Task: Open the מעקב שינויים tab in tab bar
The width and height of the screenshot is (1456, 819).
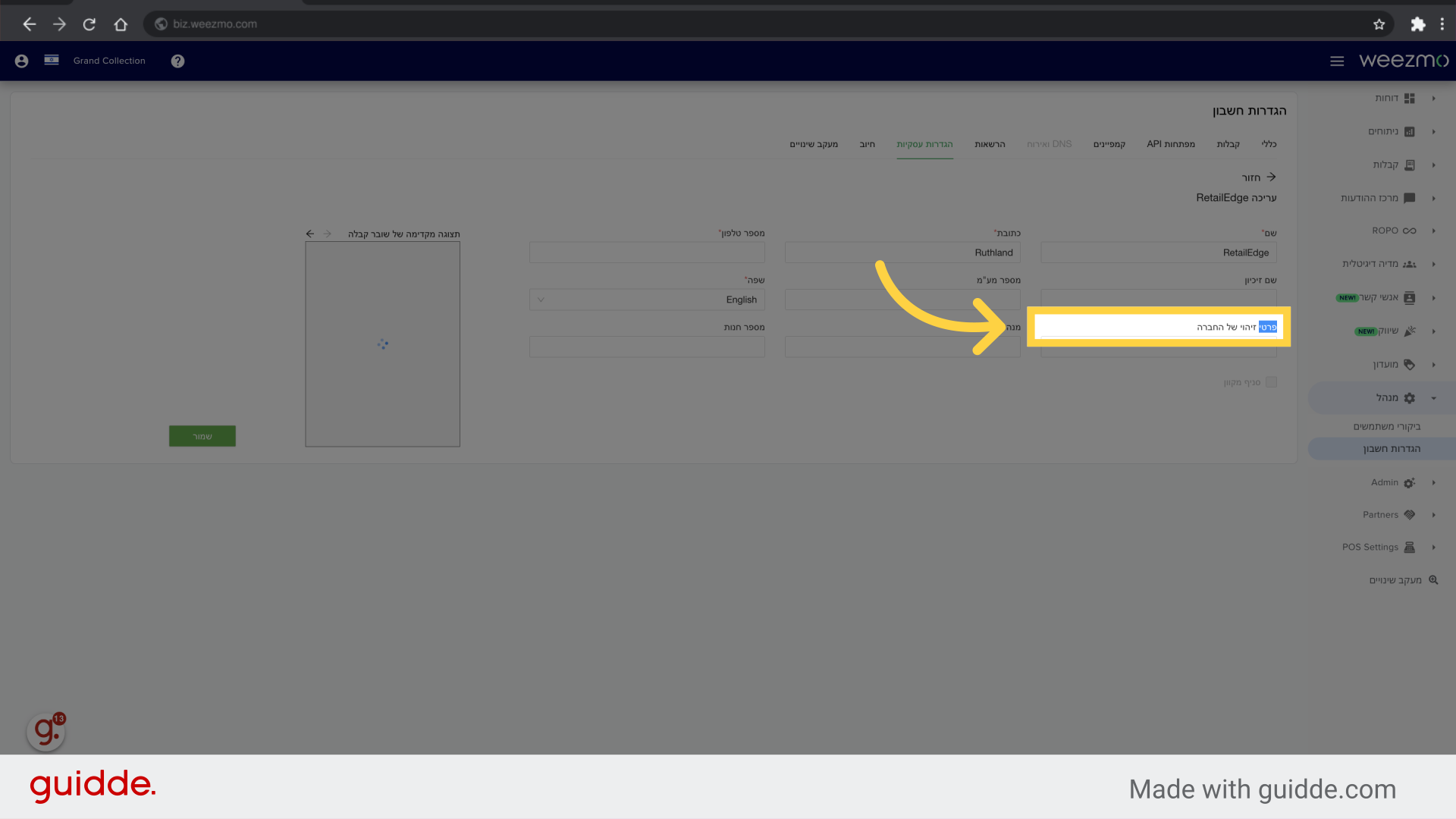Action: click(814, 144)
